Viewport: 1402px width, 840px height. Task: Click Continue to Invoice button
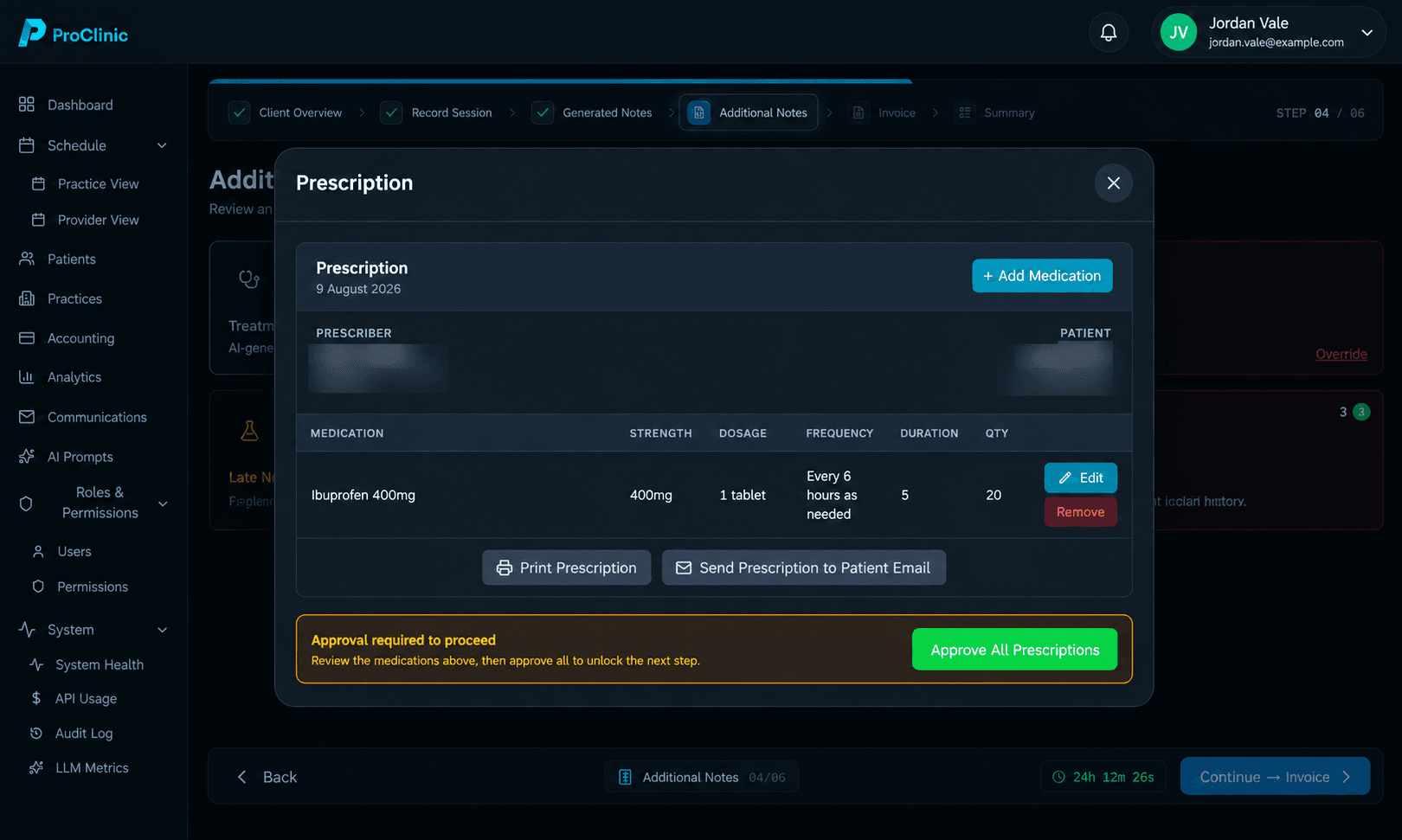click(1275, 777)
